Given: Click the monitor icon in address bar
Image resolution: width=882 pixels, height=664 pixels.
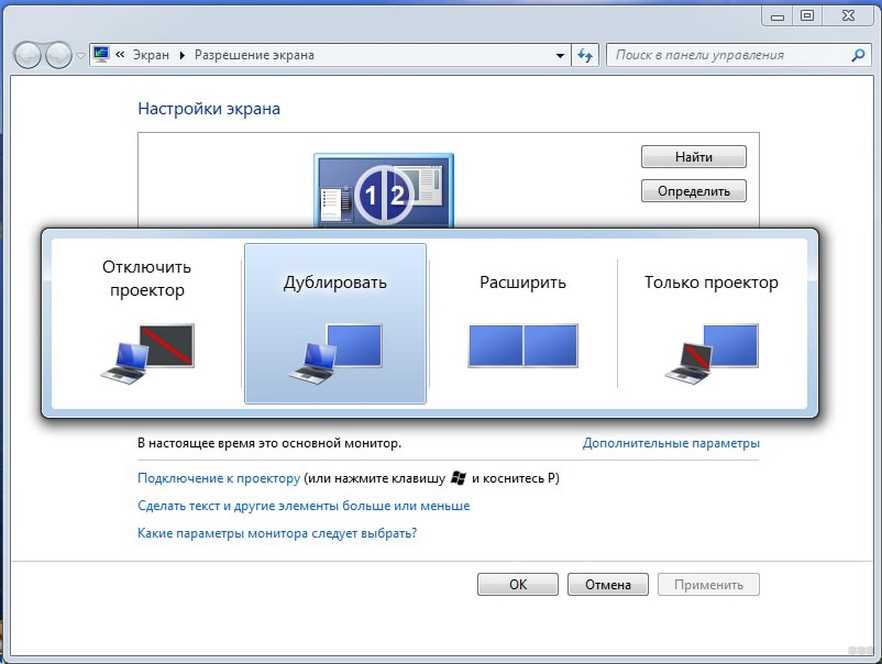Looking at the screenshot, I should (x=102, y=54).
